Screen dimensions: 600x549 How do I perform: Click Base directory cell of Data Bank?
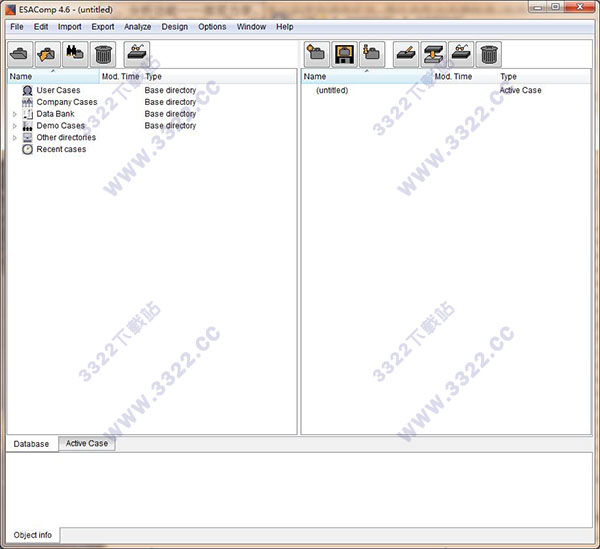point(170,114)
